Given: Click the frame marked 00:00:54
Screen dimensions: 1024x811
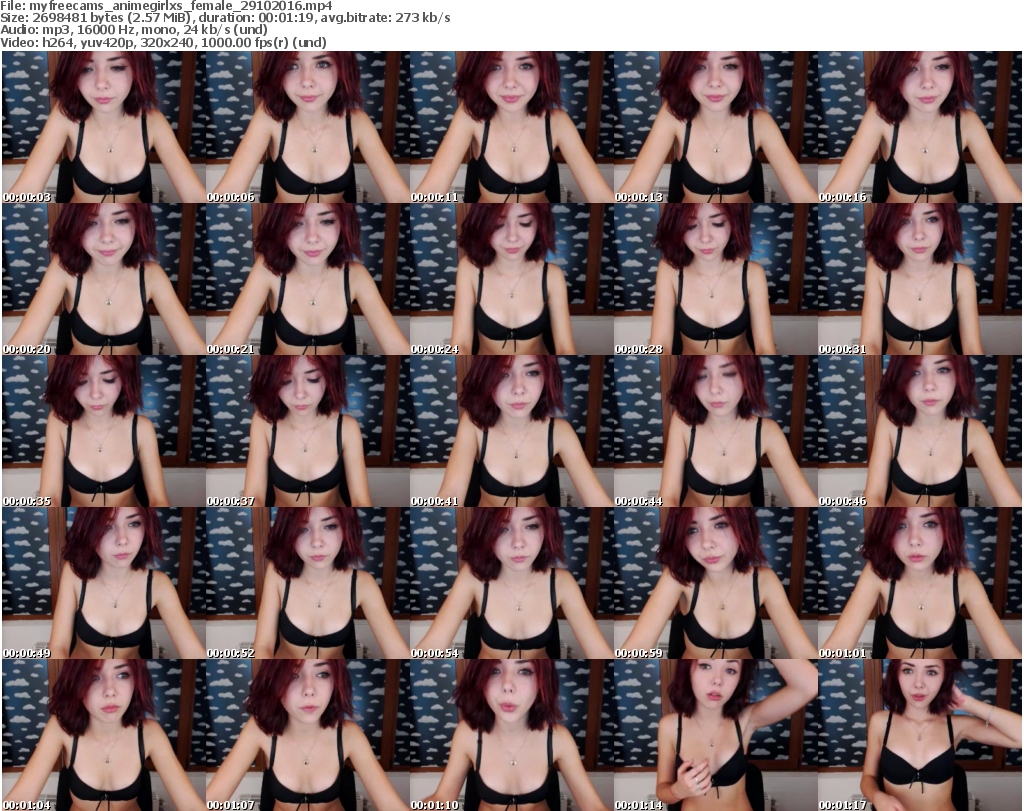Looking at the screenshot, I should point(511,583).
